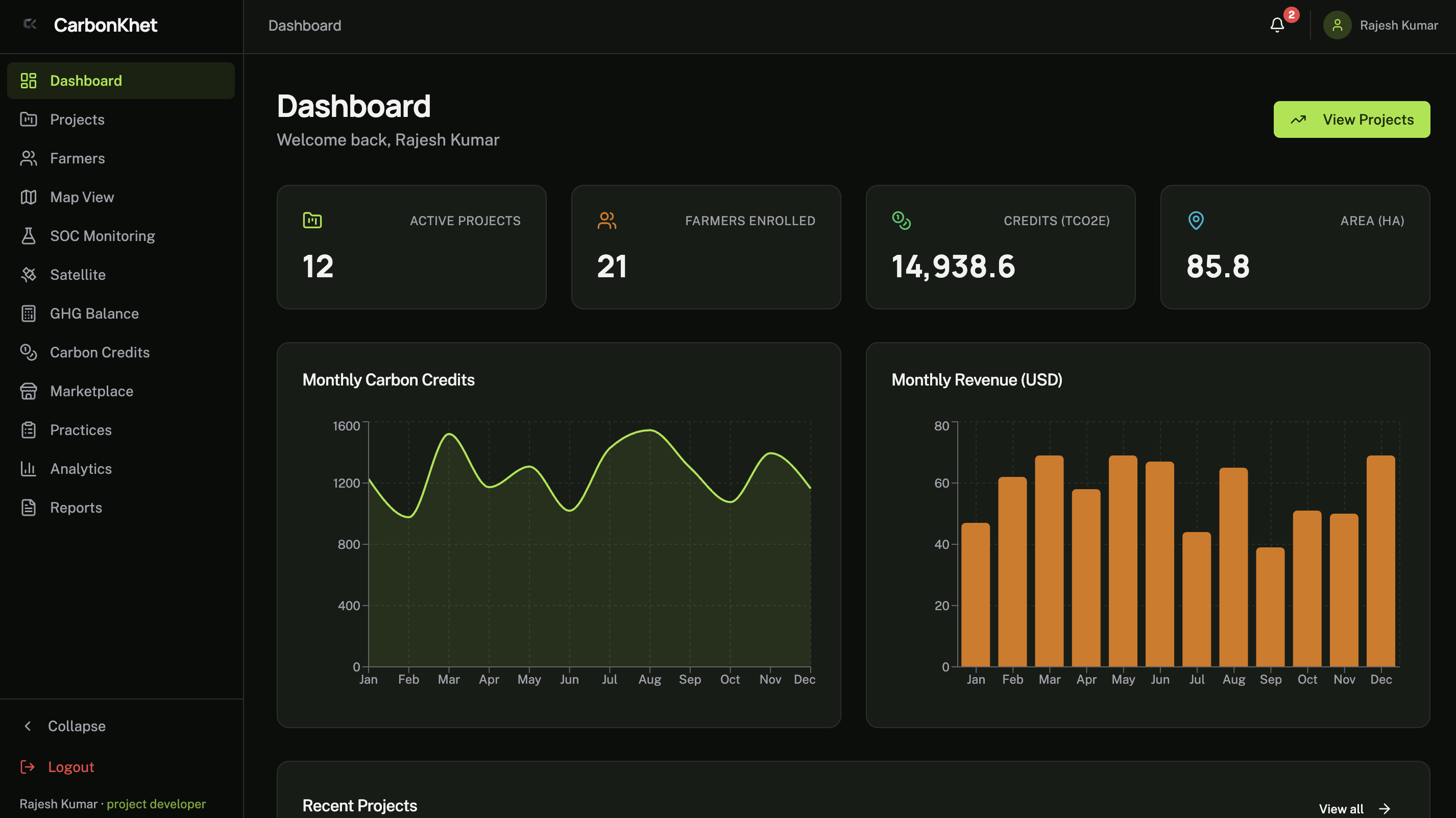Image resolution: width=1456 pixels, height=818 pixels.
Task: Click the Practices clipboard icon
Action: (28, 429)
